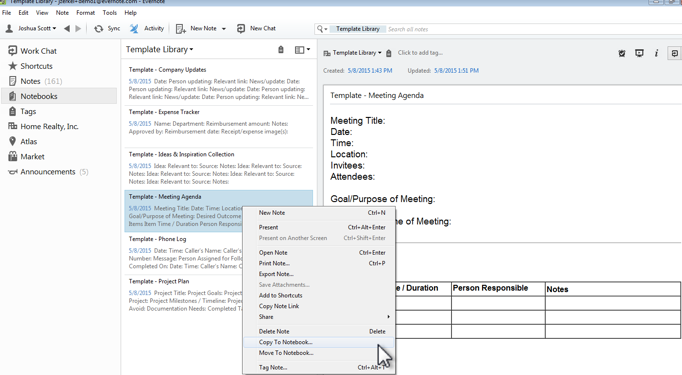Select New Note in the context menu
The image size is (682, 375).
click(319, 213)
